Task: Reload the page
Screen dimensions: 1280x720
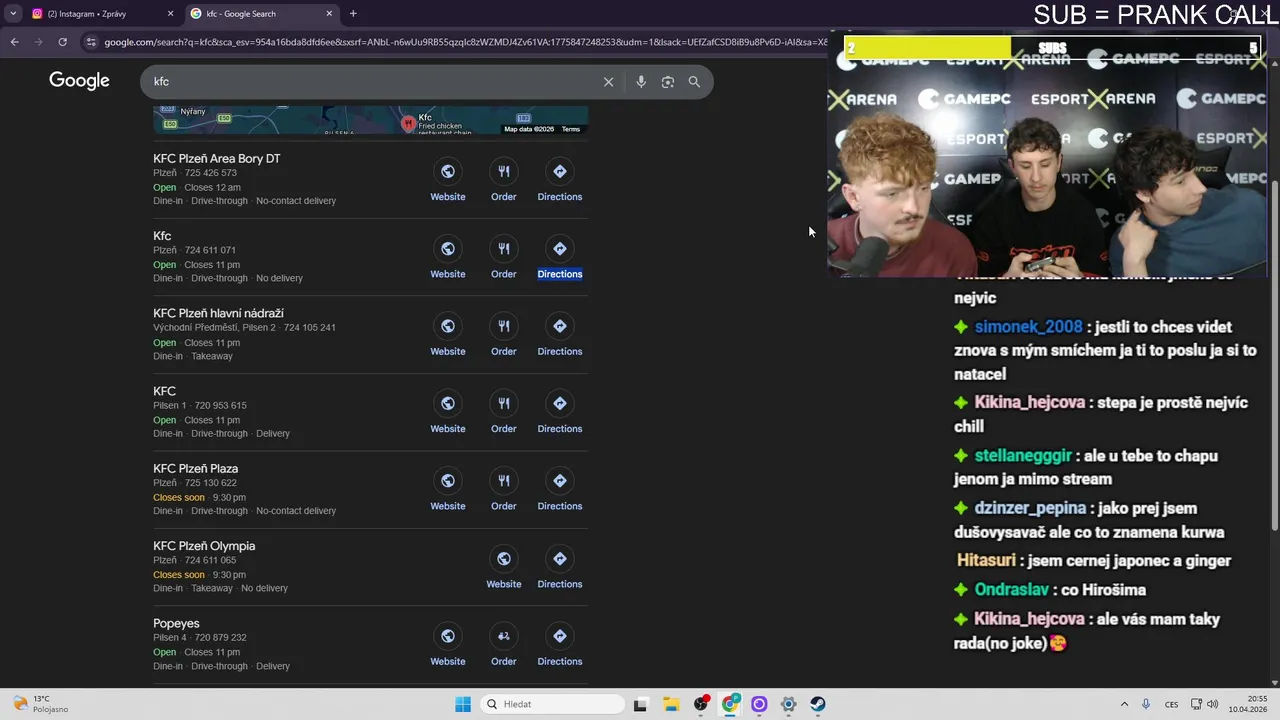Action: (x=62, y=42)
